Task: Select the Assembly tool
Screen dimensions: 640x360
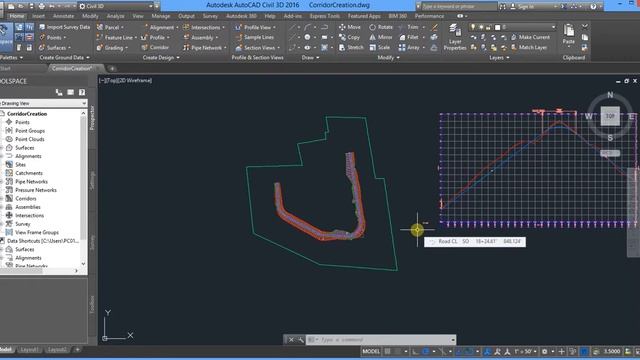Action: pos(200,37)
